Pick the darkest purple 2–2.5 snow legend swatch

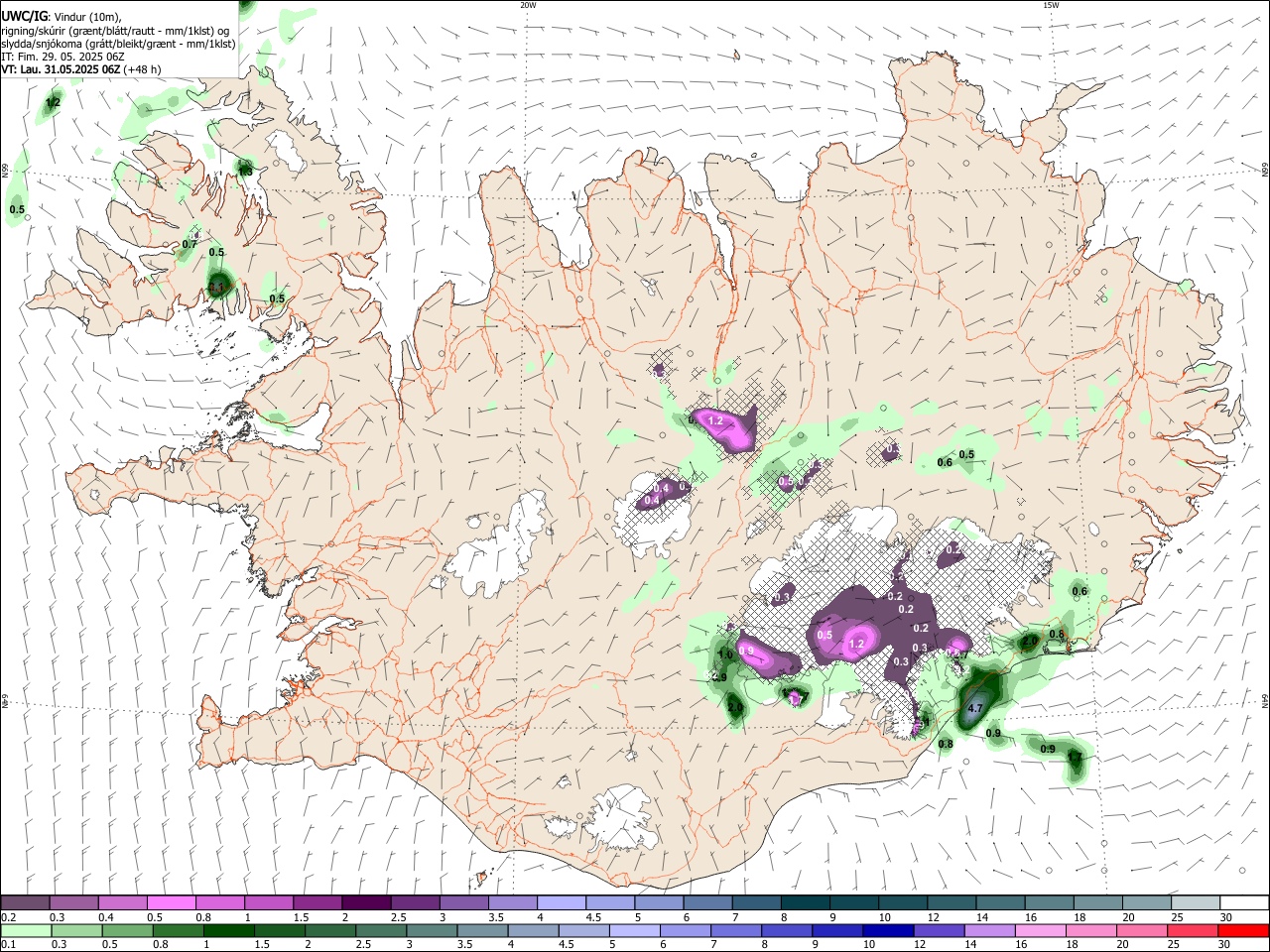click(x=366, y=903)
